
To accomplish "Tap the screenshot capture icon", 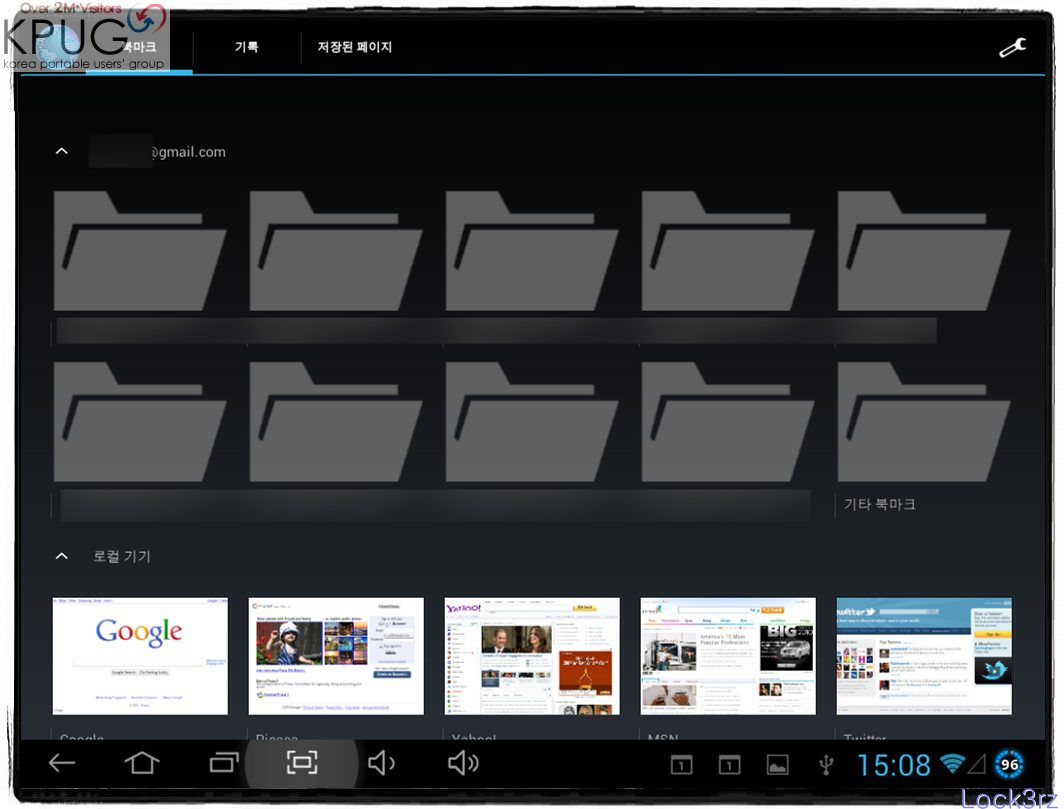I will 302,763.
